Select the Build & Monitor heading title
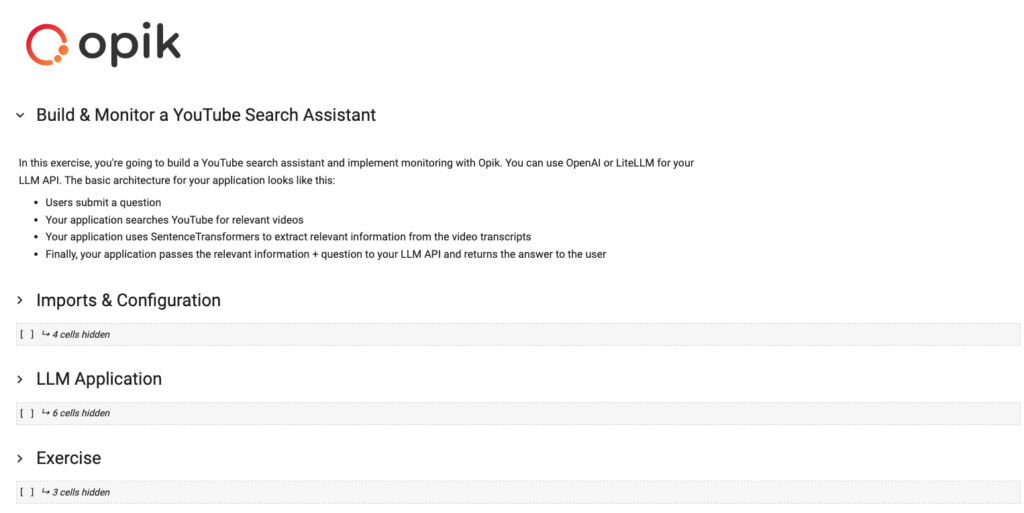Image resolution: width=1024 pixels, height=513 pixels. coord(206,115)
